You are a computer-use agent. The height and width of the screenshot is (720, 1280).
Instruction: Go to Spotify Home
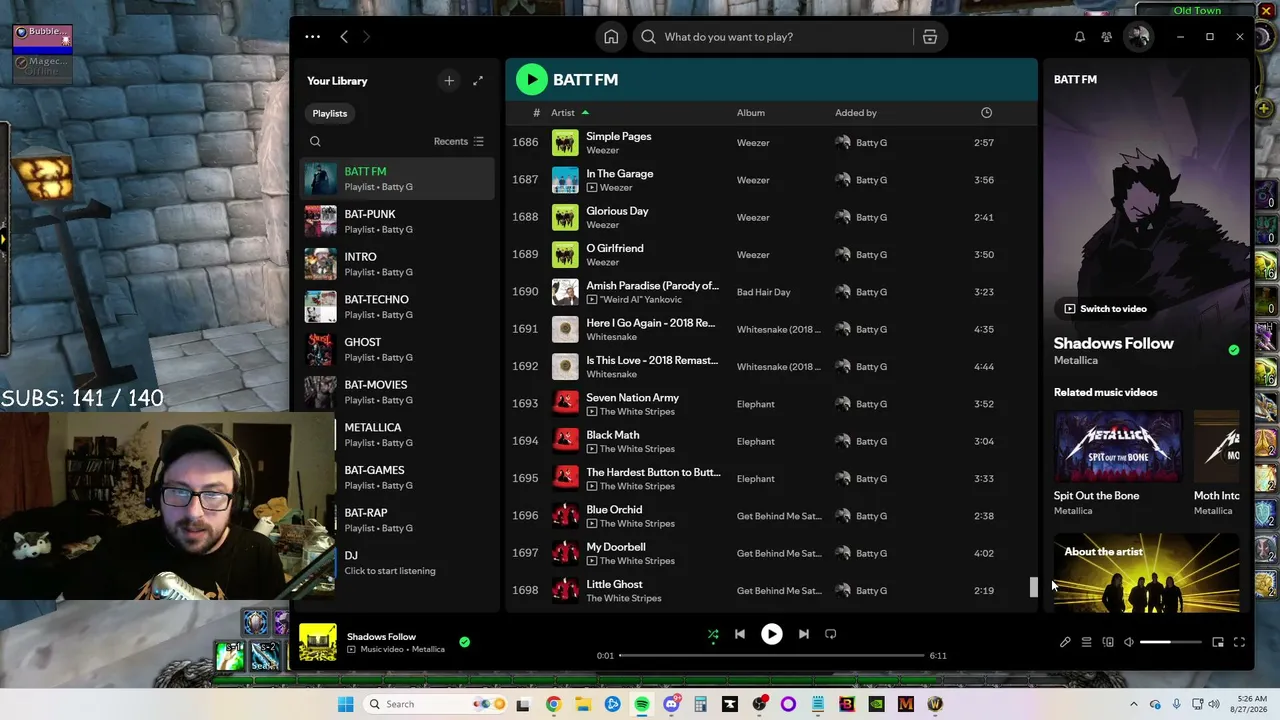pyautogui.click(x=611, y=37)
